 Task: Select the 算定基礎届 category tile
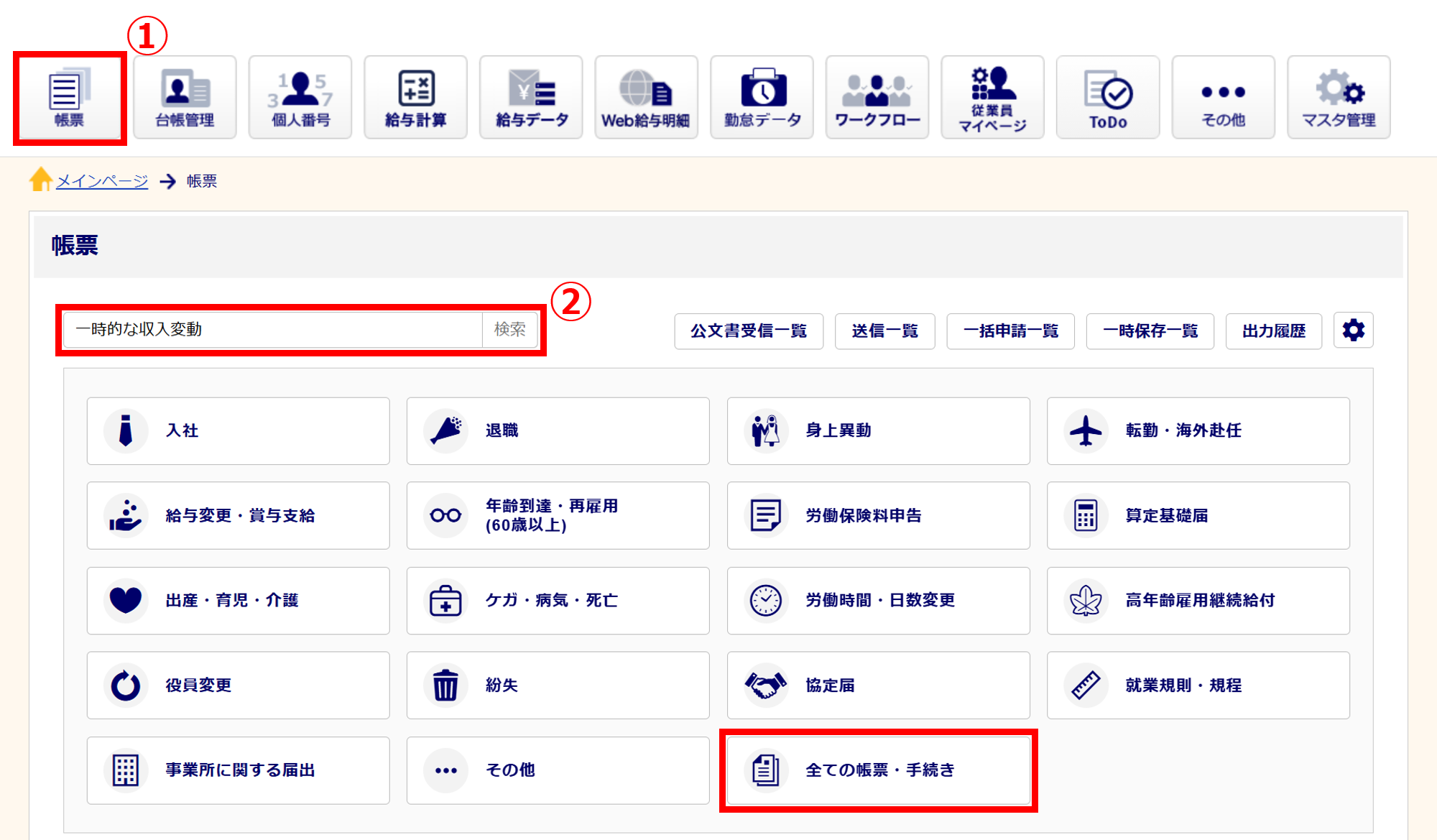1198,516
